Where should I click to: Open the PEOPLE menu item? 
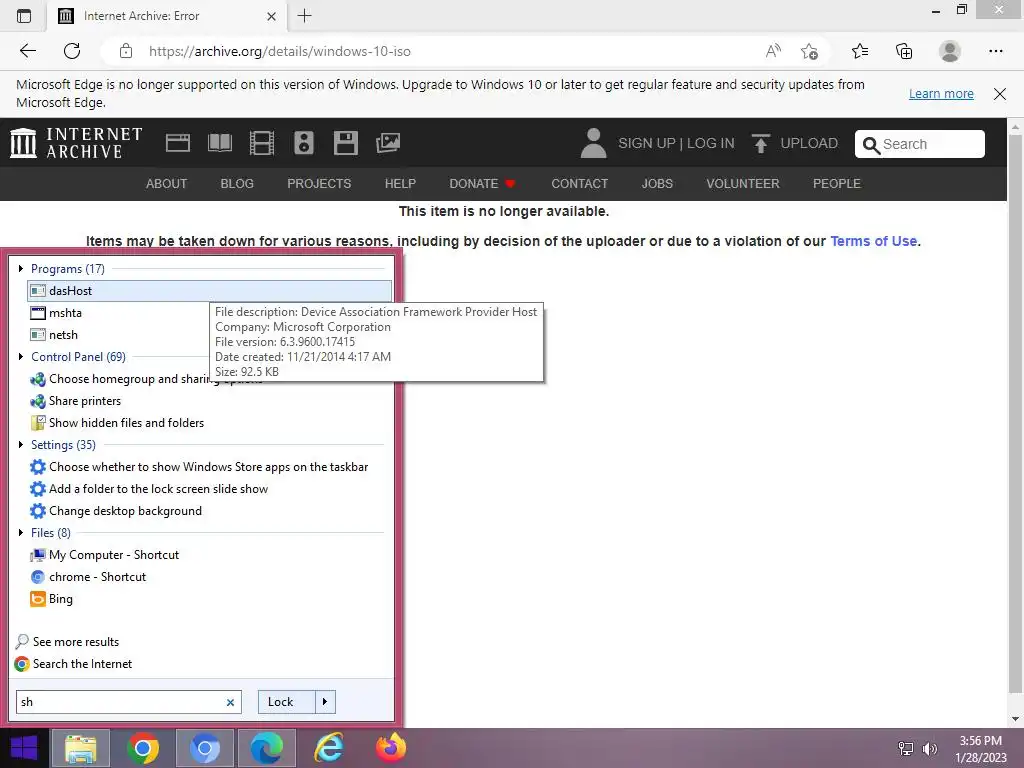pyautogui.click(x=837, y=184)
